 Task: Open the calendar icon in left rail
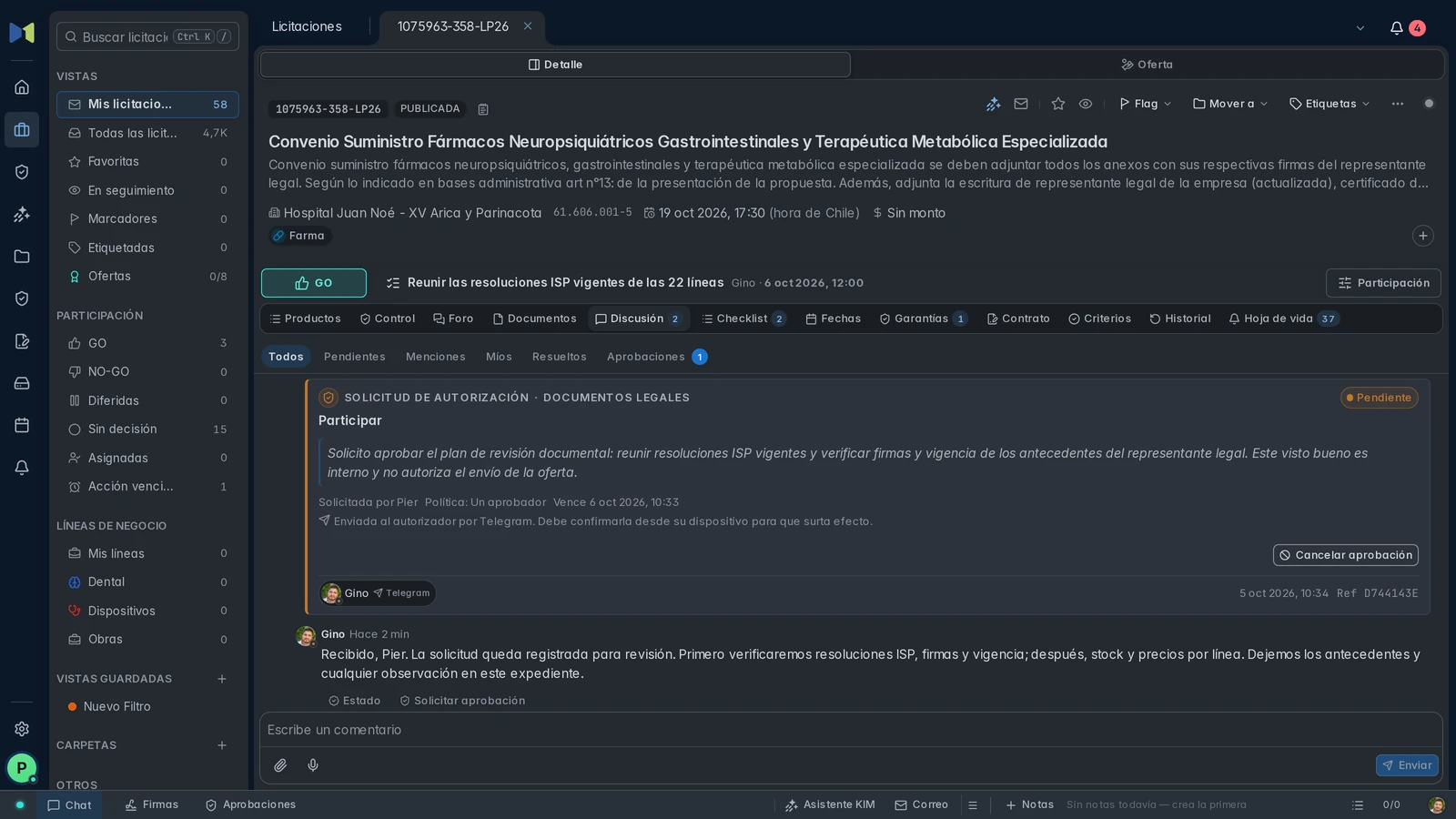click(x=22, y=425)
